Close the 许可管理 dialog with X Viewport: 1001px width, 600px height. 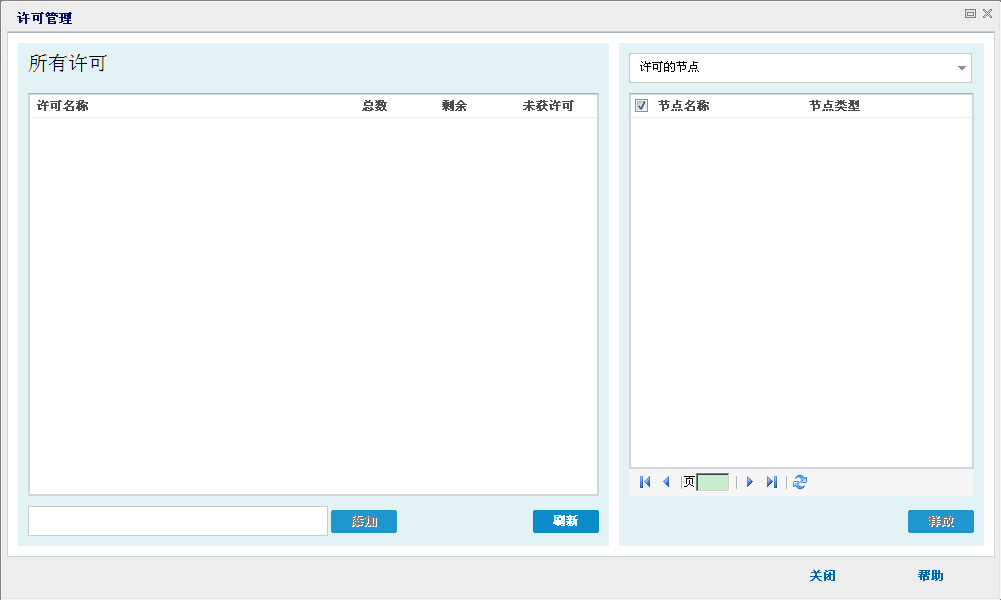[x=987, y=13]
